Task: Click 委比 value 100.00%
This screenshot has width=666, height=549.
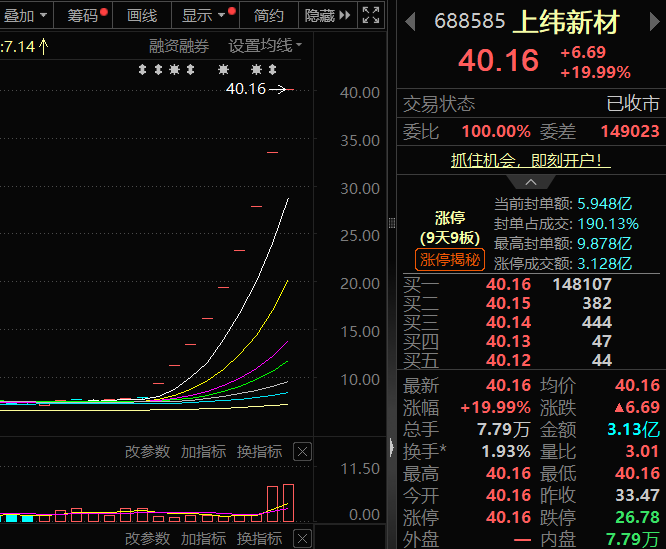Action: (496, 131)
